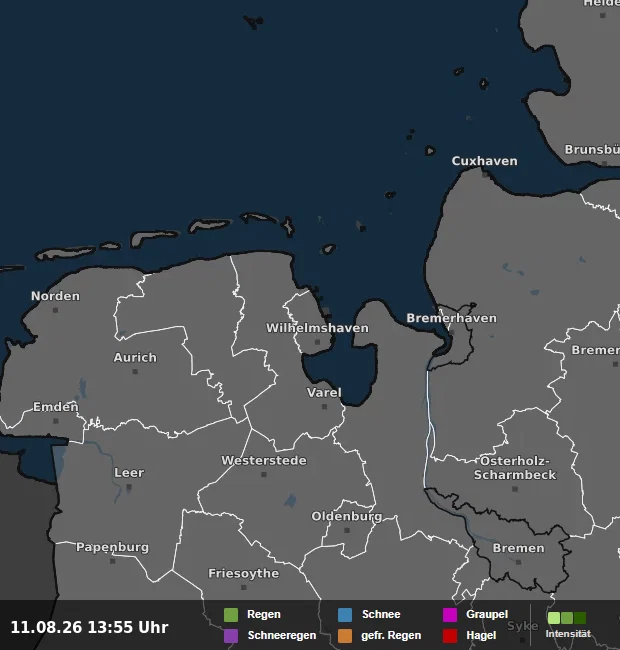Click the Osterholz-Scharmbeck marker dot
The image size is (620, 650).
click(x=515, y=489)
